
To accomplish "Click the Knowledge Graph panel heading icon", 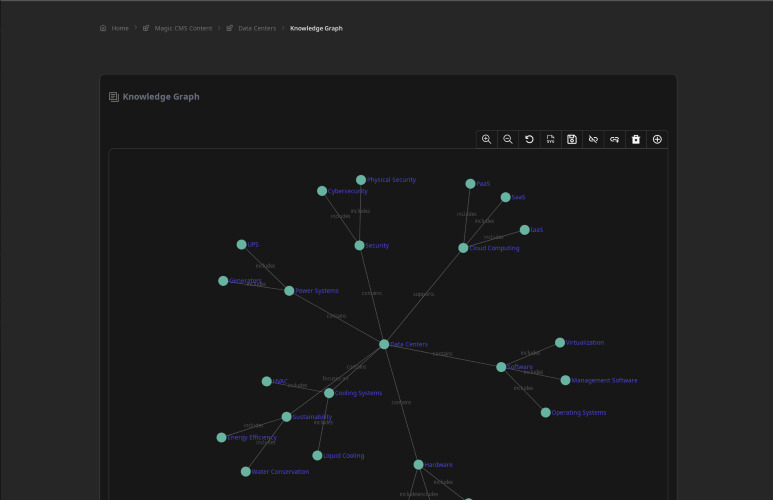I will (114, 97).
